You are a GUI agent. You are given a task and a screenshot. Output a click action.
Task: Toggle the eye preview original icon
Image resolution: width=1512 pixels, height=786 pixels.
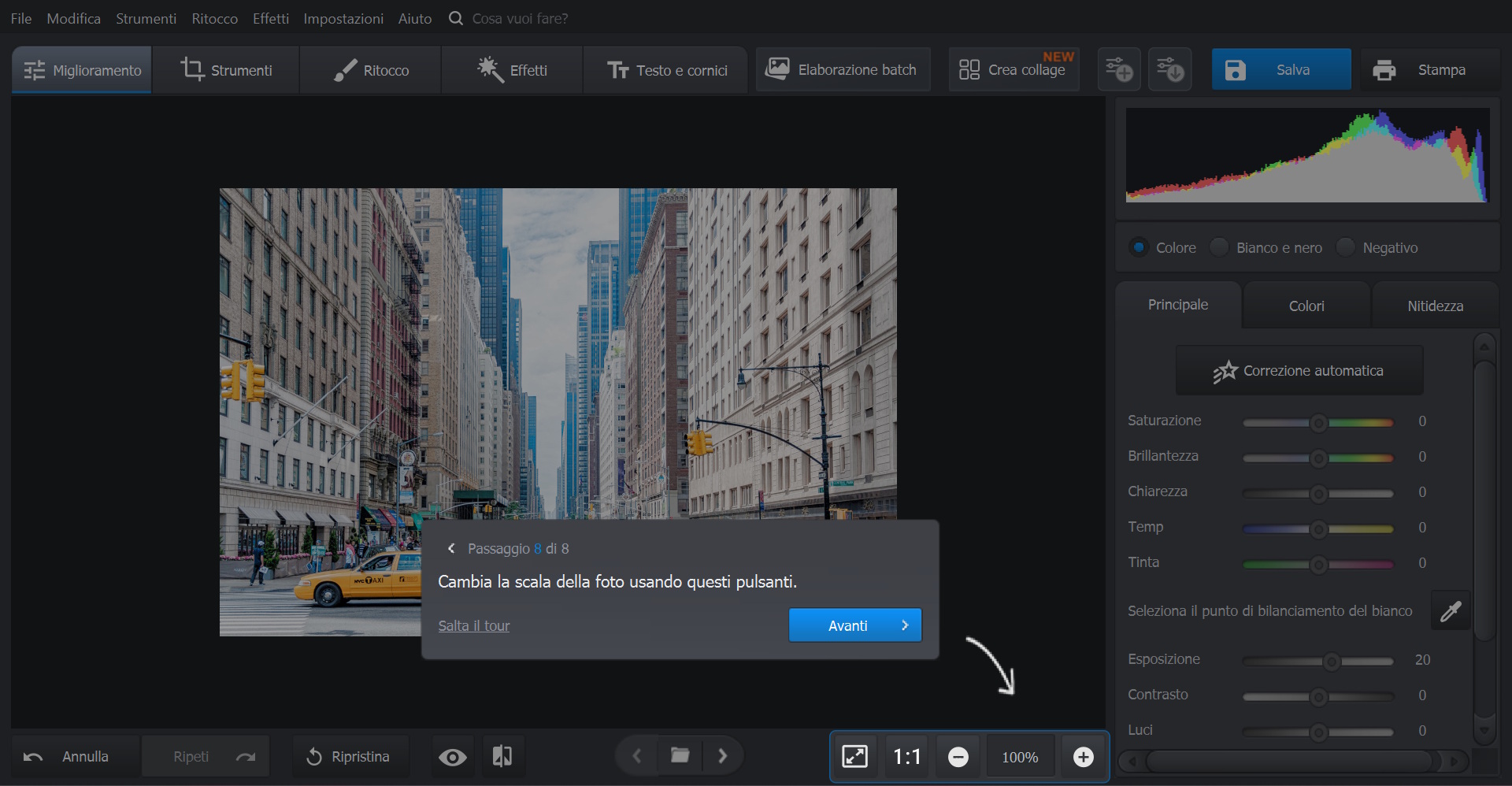pos(452,757)
